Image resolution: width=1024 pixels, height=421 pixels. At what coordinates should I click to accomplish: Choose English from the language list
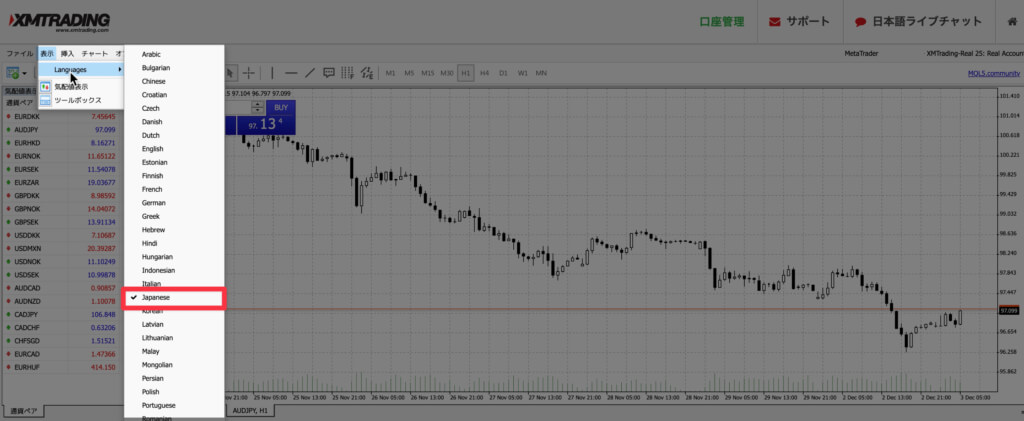153,149
